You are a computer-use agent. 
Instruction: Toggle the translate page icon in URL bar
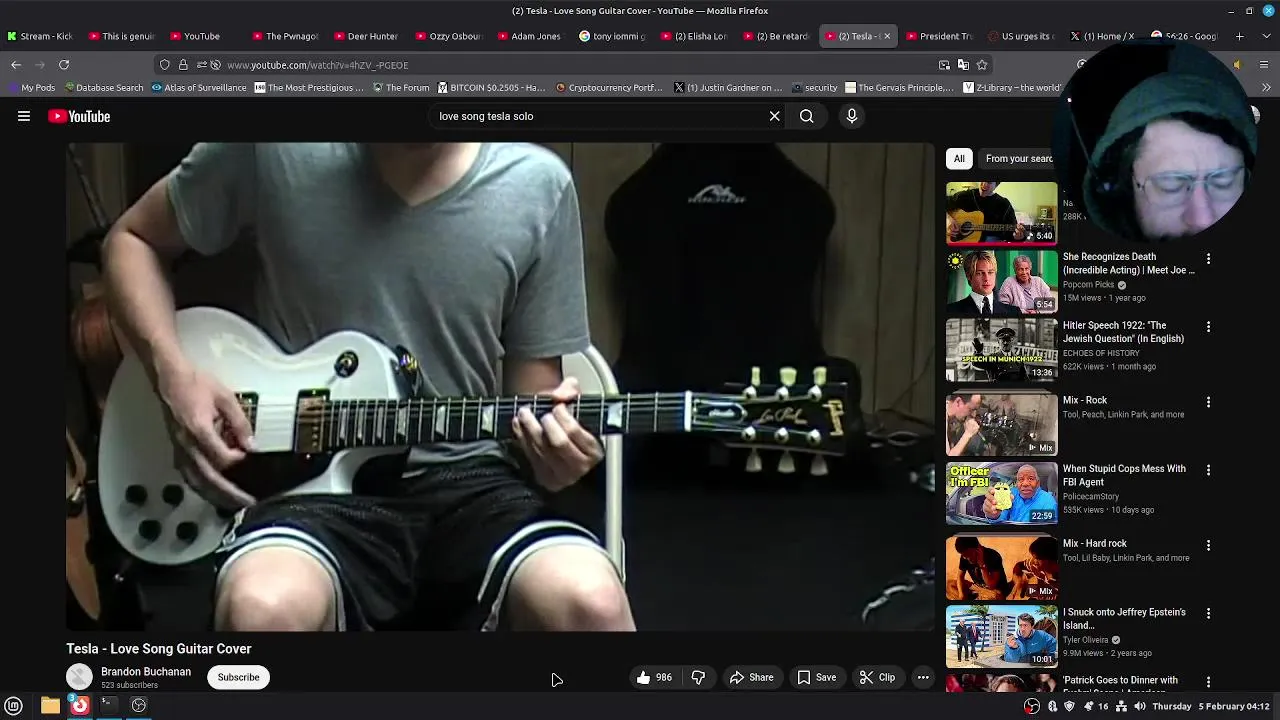click(963, 65)
